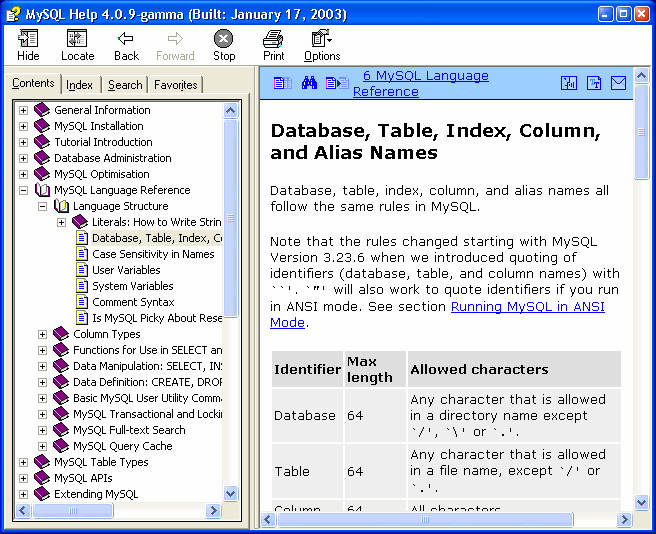The height and width of the screenshot is (534, 656).
Task: Expand the Tutorial Introduction node
Action: (23, 142)
